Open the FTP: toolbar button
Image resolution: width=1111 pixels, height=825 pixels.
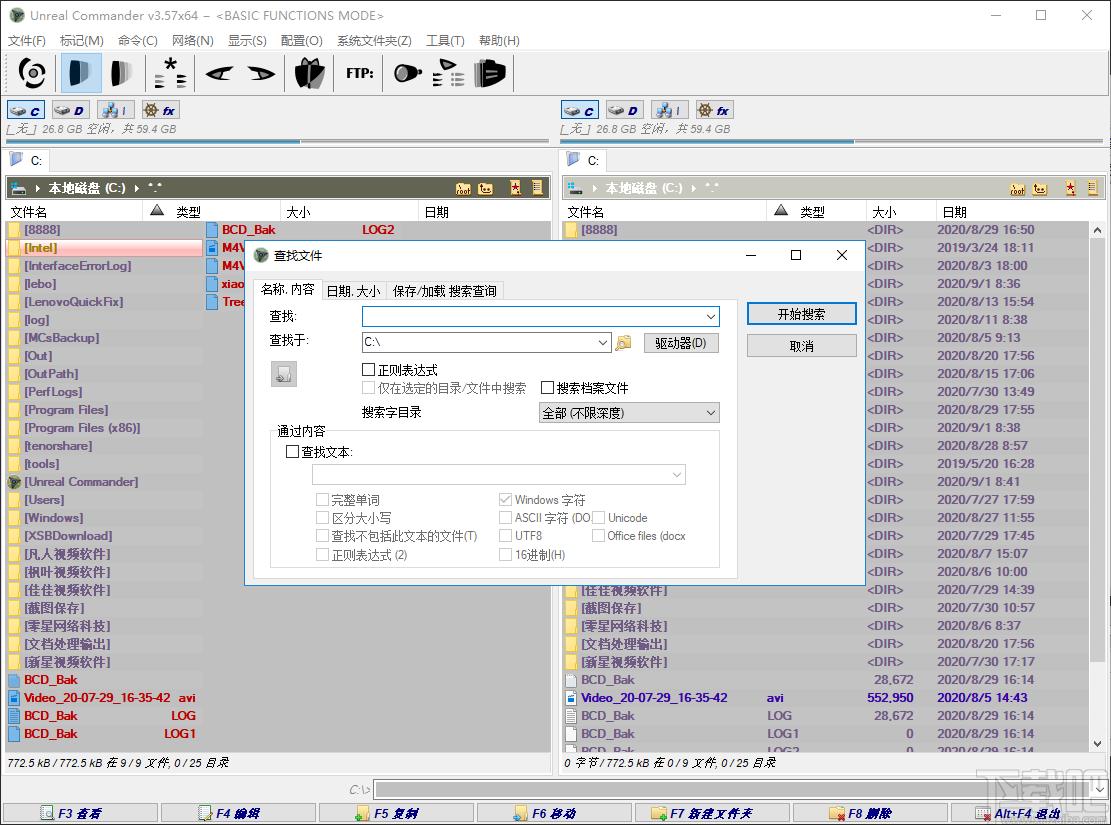(x=359, y=73)
